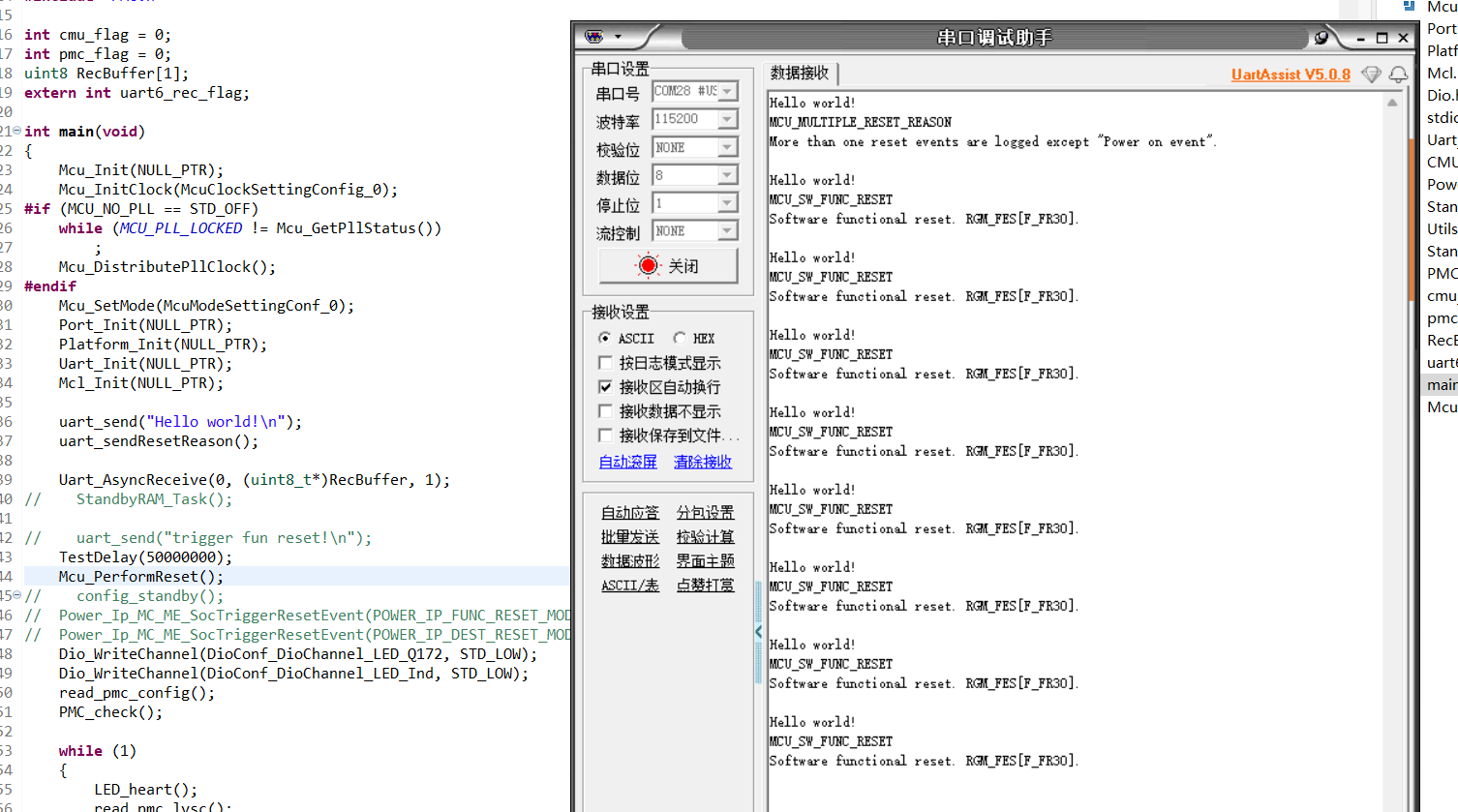Click the pin icon in title bar

point(1321,38)
